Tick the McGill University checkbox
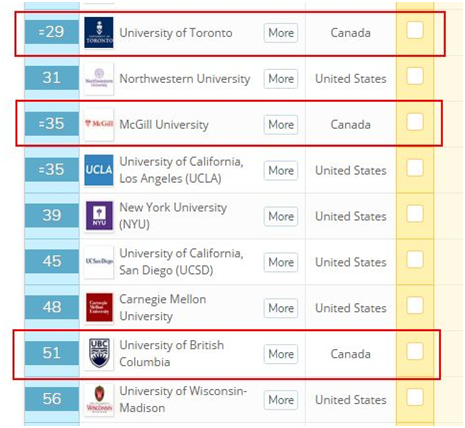This screenshot has height=428, width=465. [x=415, y=122]
